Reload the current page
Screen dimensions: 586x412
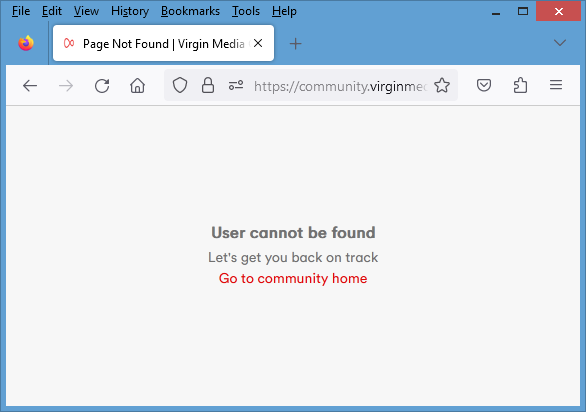[102, 86]
